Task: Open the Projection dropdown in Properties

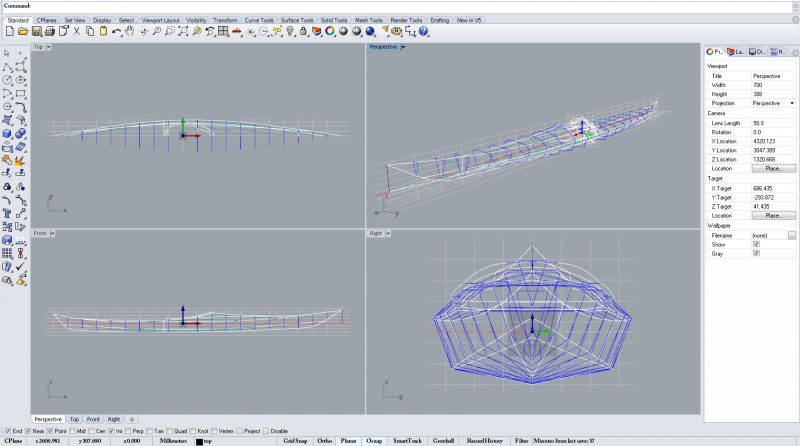Action: (792, 103)
